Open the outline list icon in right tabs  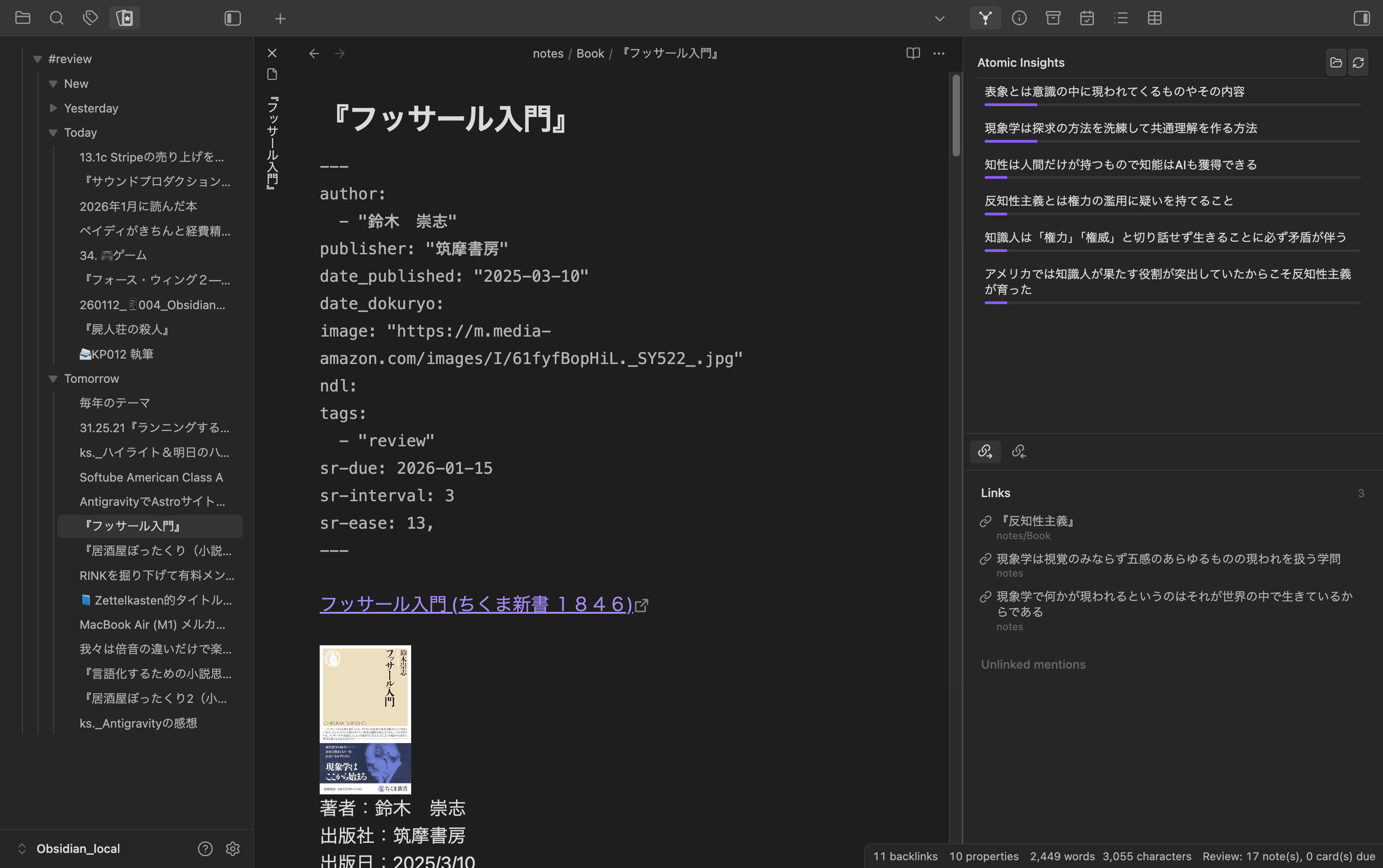pos(1120,18)
